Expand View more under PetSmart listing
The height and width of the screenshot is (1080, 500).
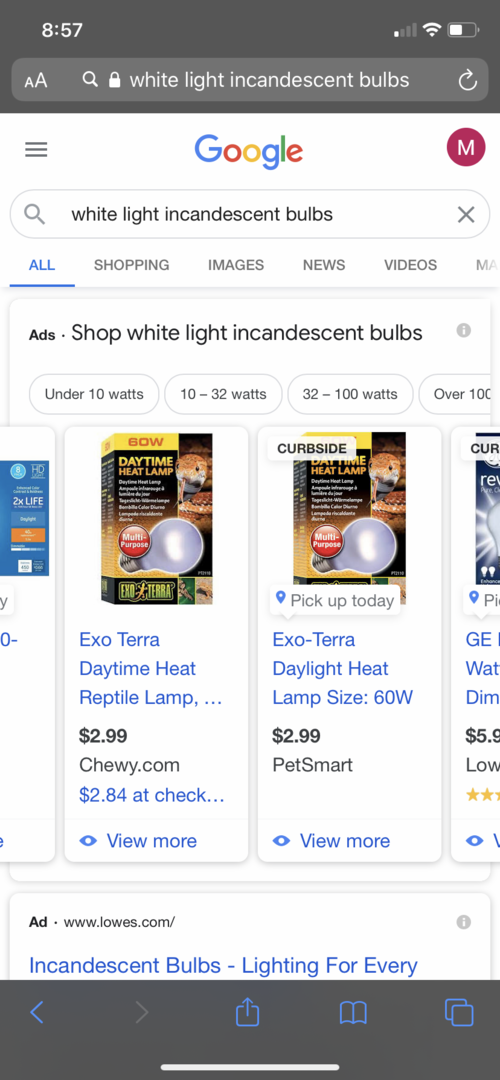pos(331,840)
